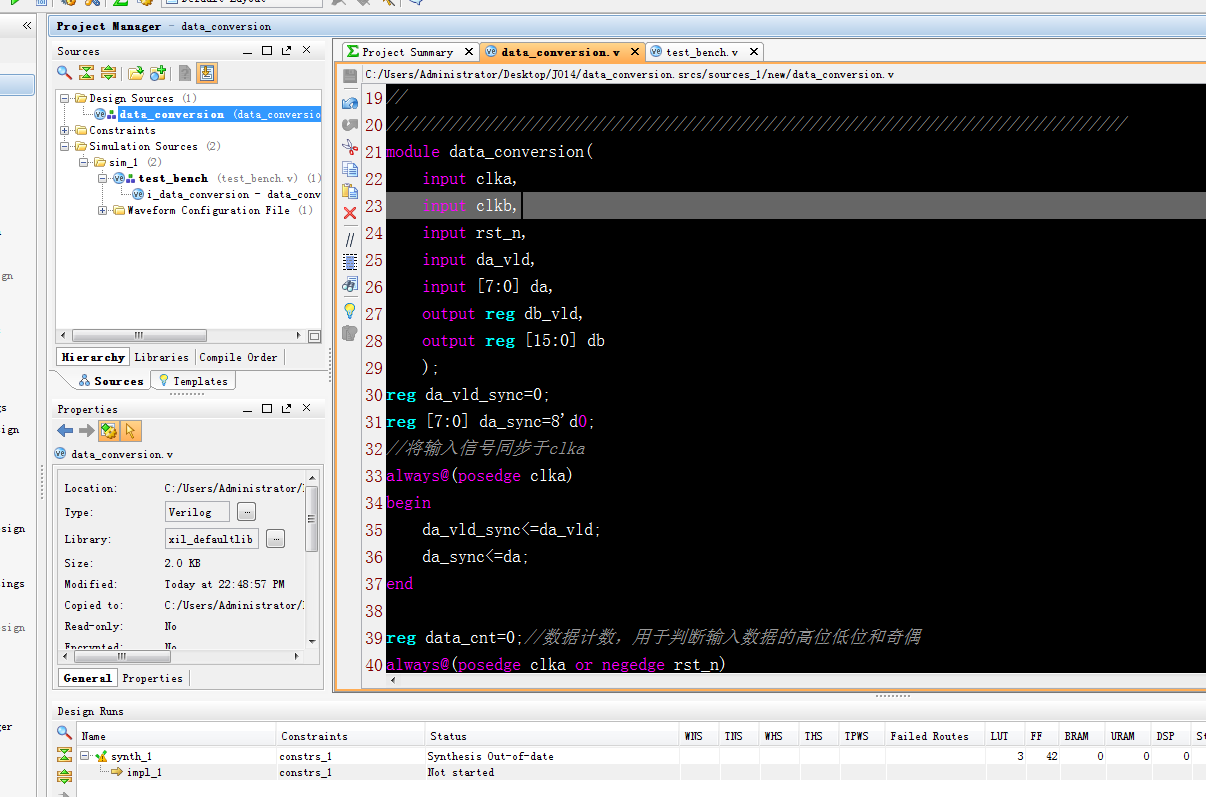Toggle line comment with the // icon

[350, 239]
